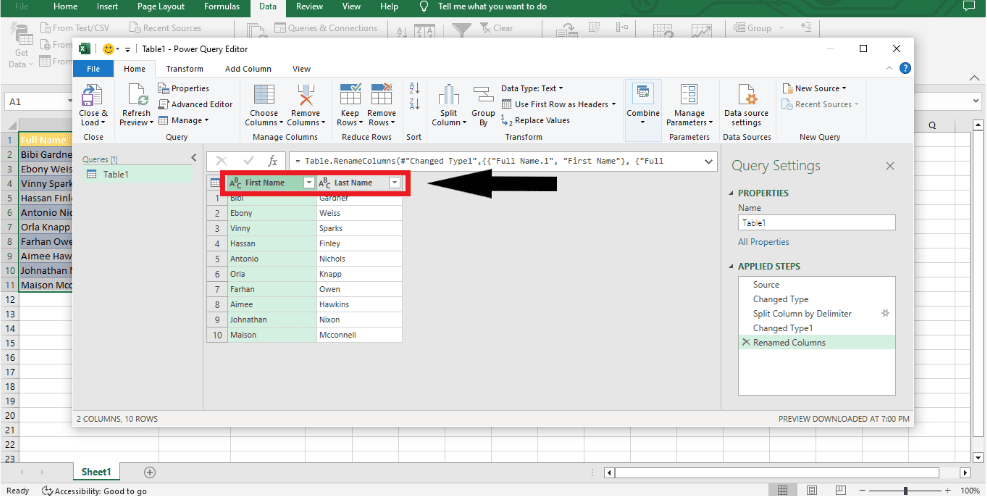
Task: Toggle Use First Row as Headers
Action: (561, 104)
